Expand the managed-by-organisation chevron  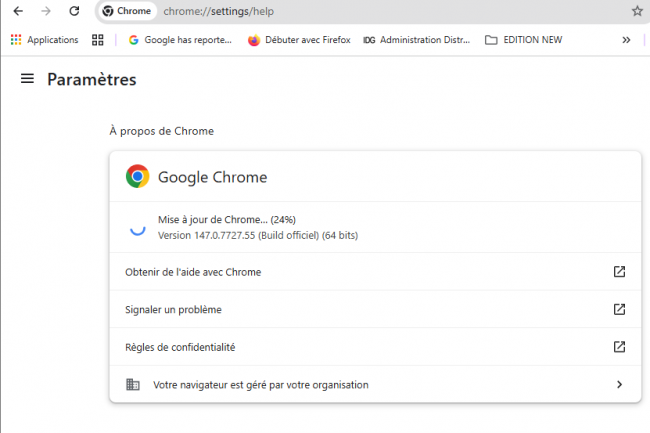619,384
